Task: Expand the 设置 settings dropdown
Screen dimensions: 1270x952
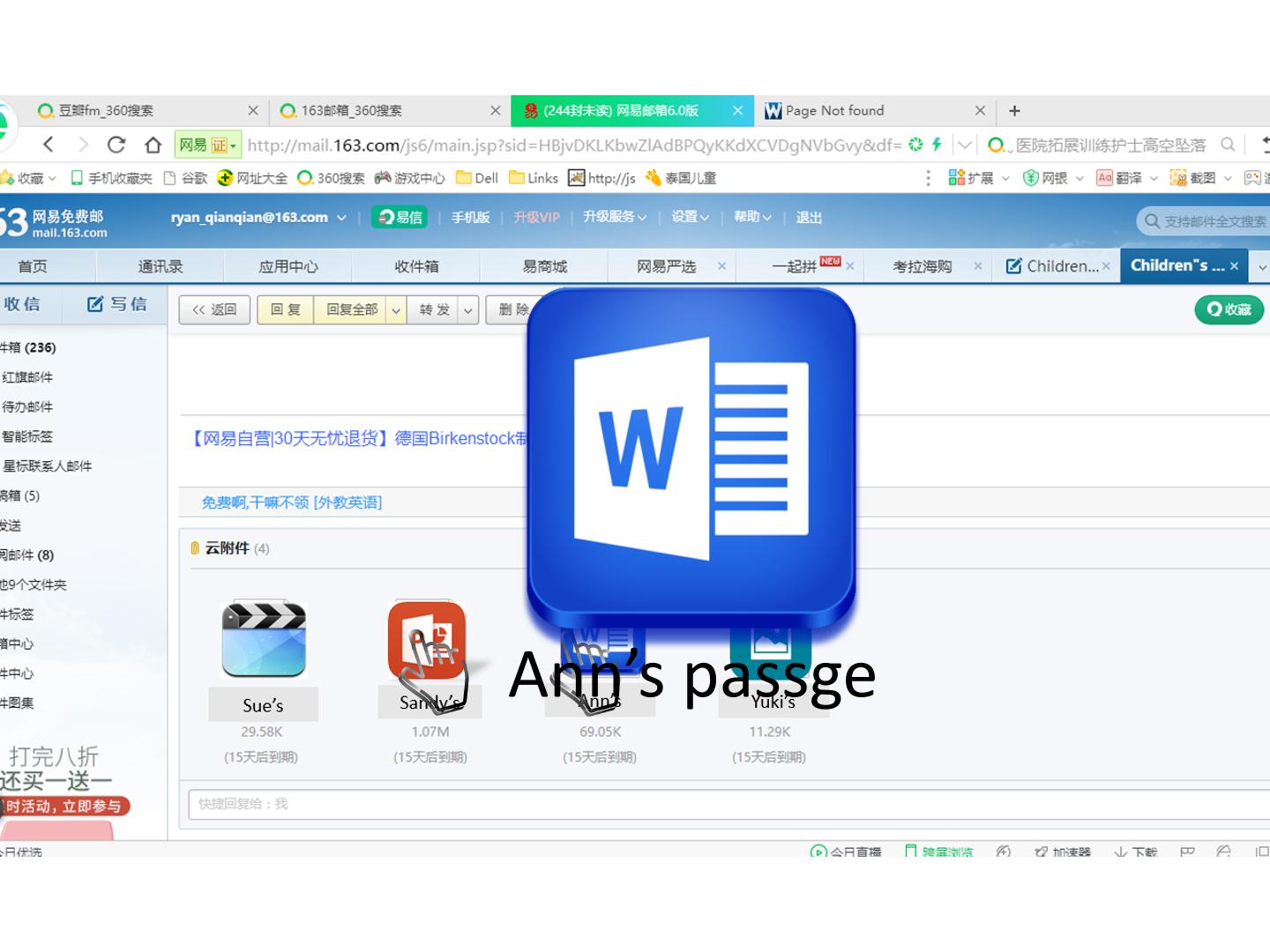Action: [704, 218]
